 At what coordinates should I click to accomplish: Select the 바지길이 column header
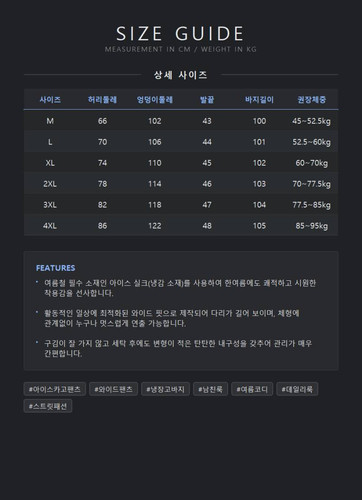[259, 100]
